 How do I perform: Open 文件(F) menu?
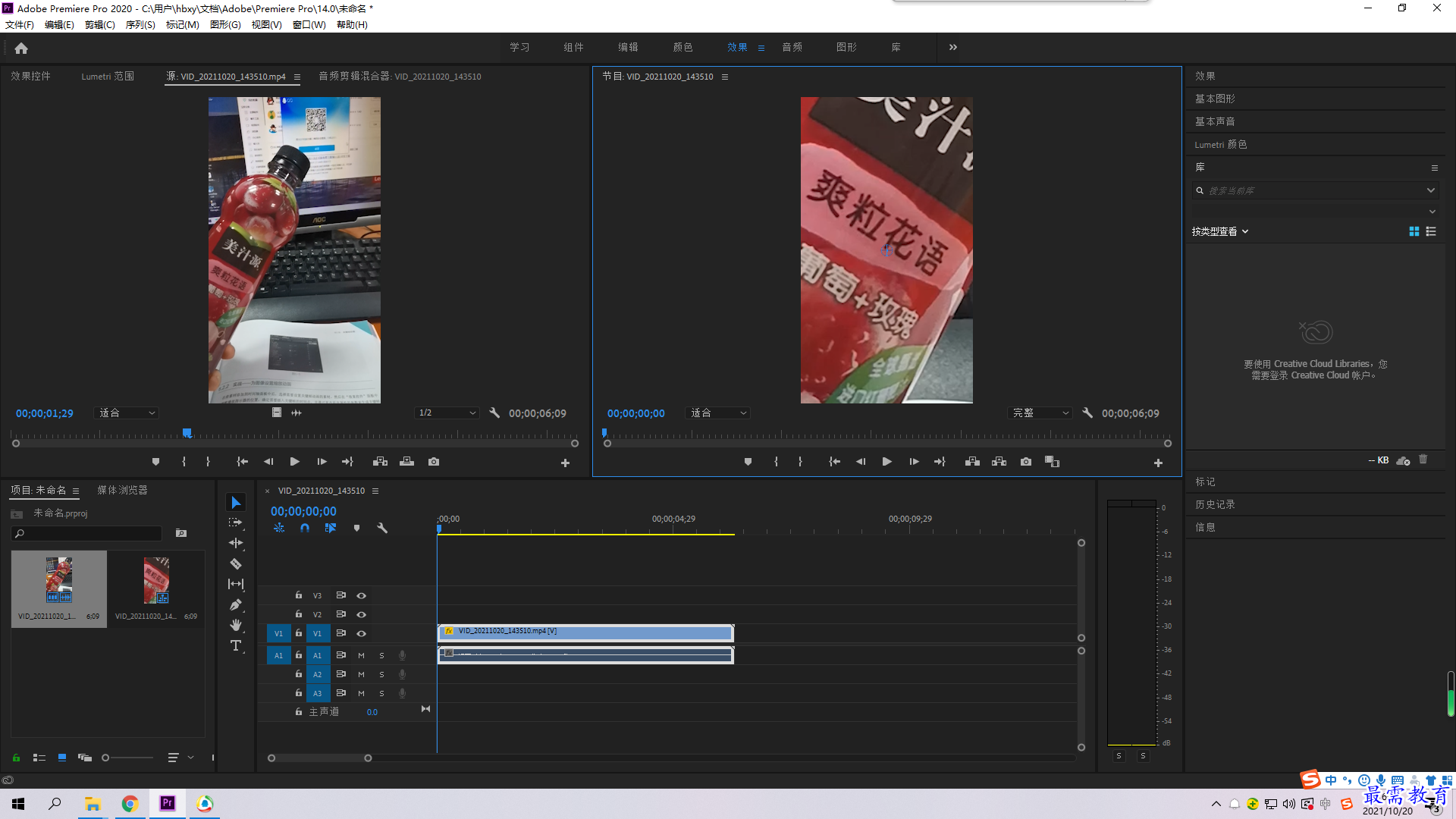point(20,24)
